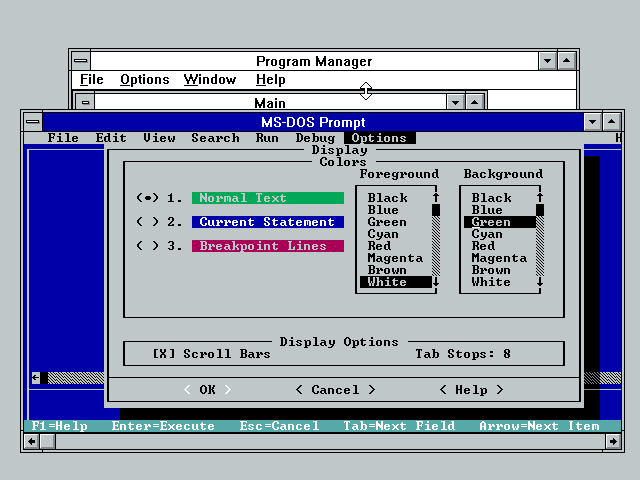Click the blue Current Statement color sample
This screenshot has height=480, width=640.
coord(268,222)
